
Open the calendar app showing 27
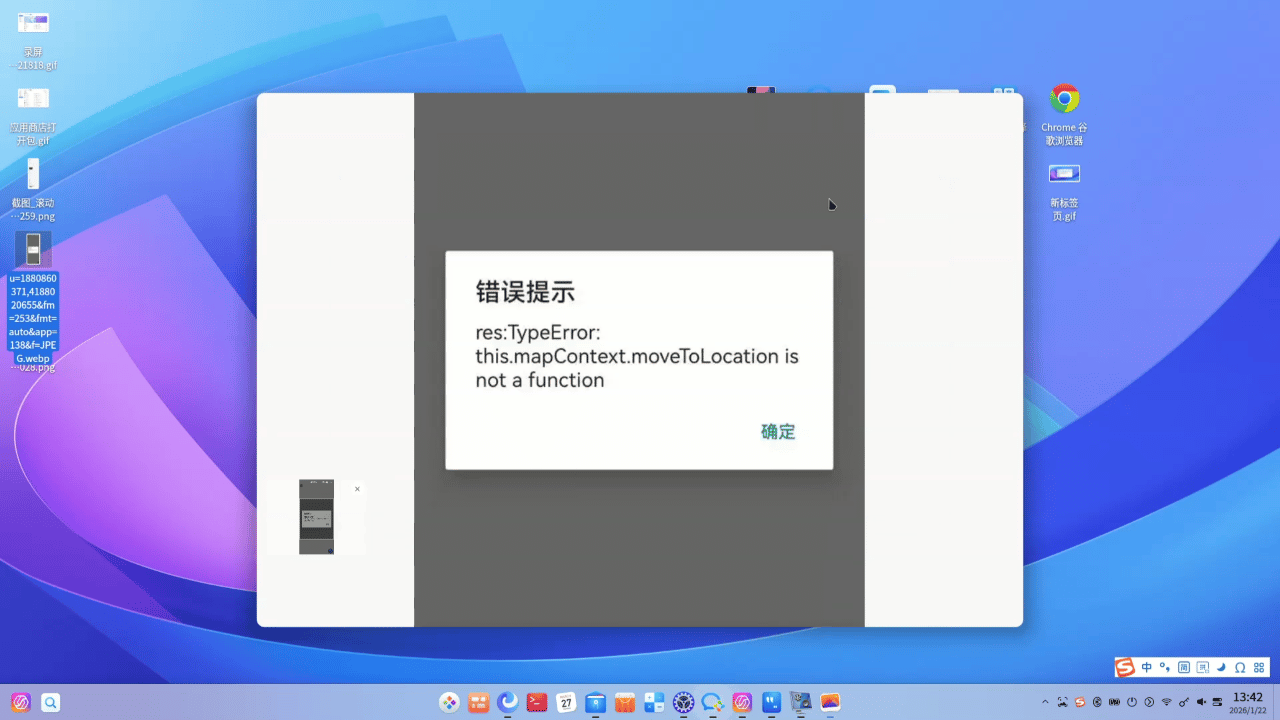(566, 702)
